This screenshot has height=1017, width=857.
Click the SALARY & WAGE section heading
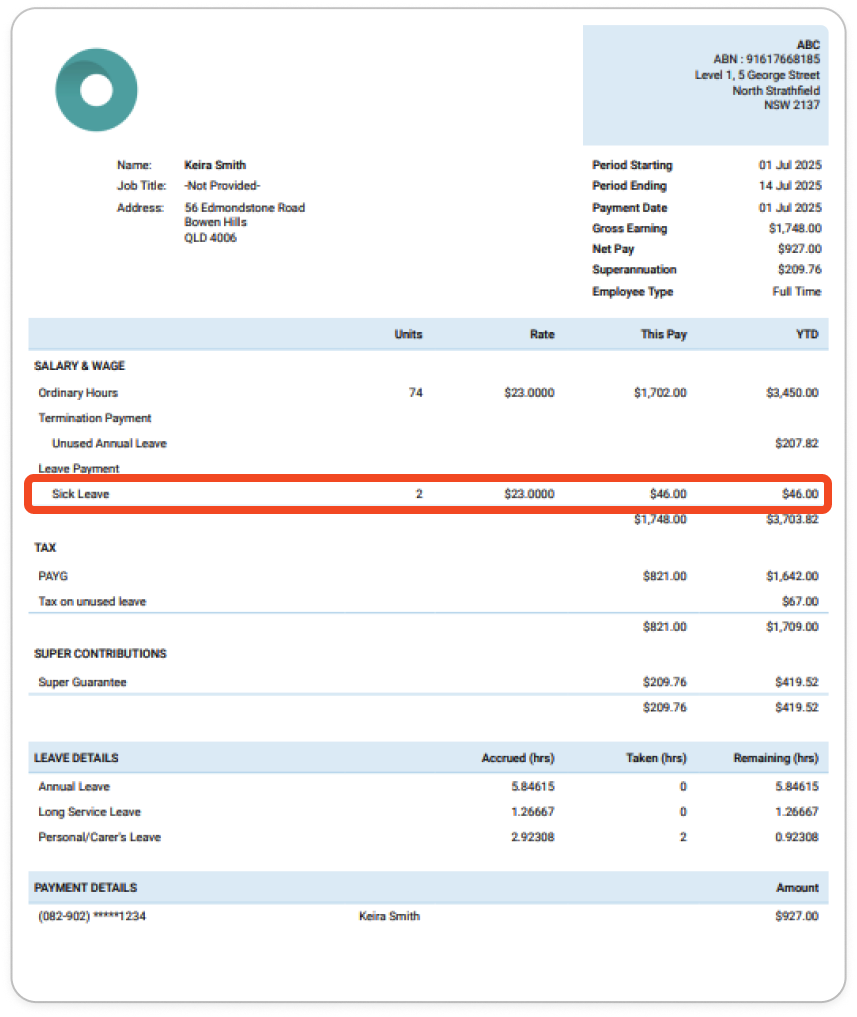(79, 366)
